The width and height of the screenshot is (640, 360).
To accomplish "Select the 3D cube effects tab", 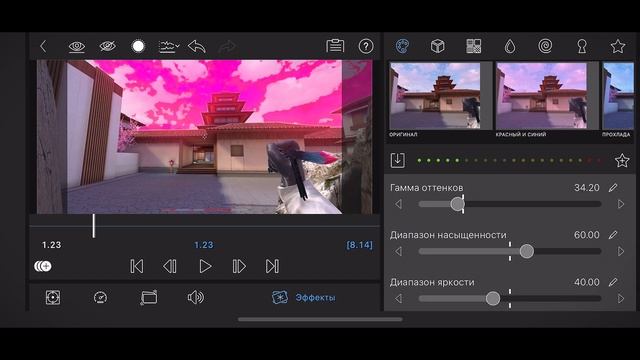I will tap(438, 46).
